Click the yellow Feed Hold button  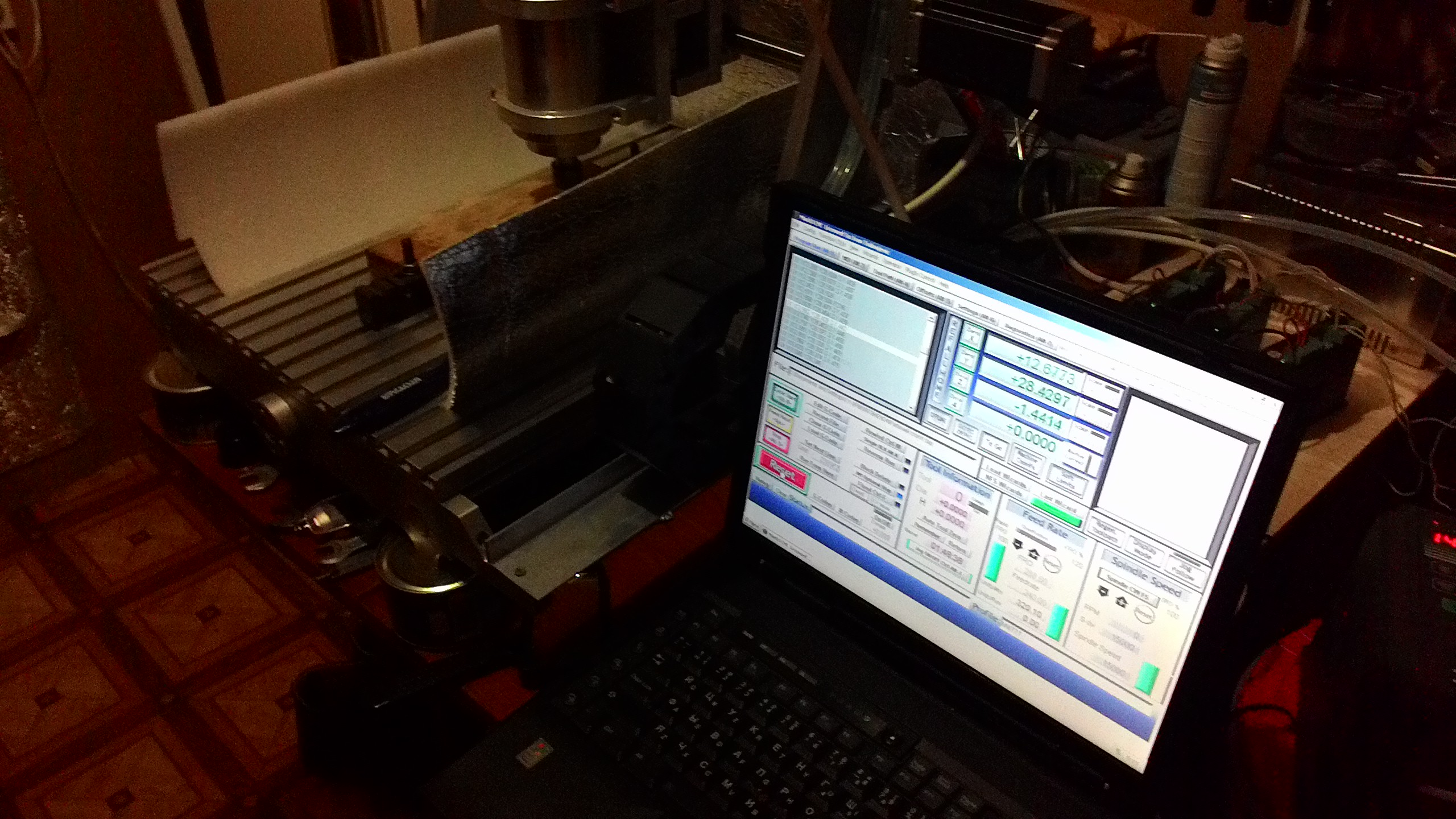pyautogui.click(x=779, y=420)
